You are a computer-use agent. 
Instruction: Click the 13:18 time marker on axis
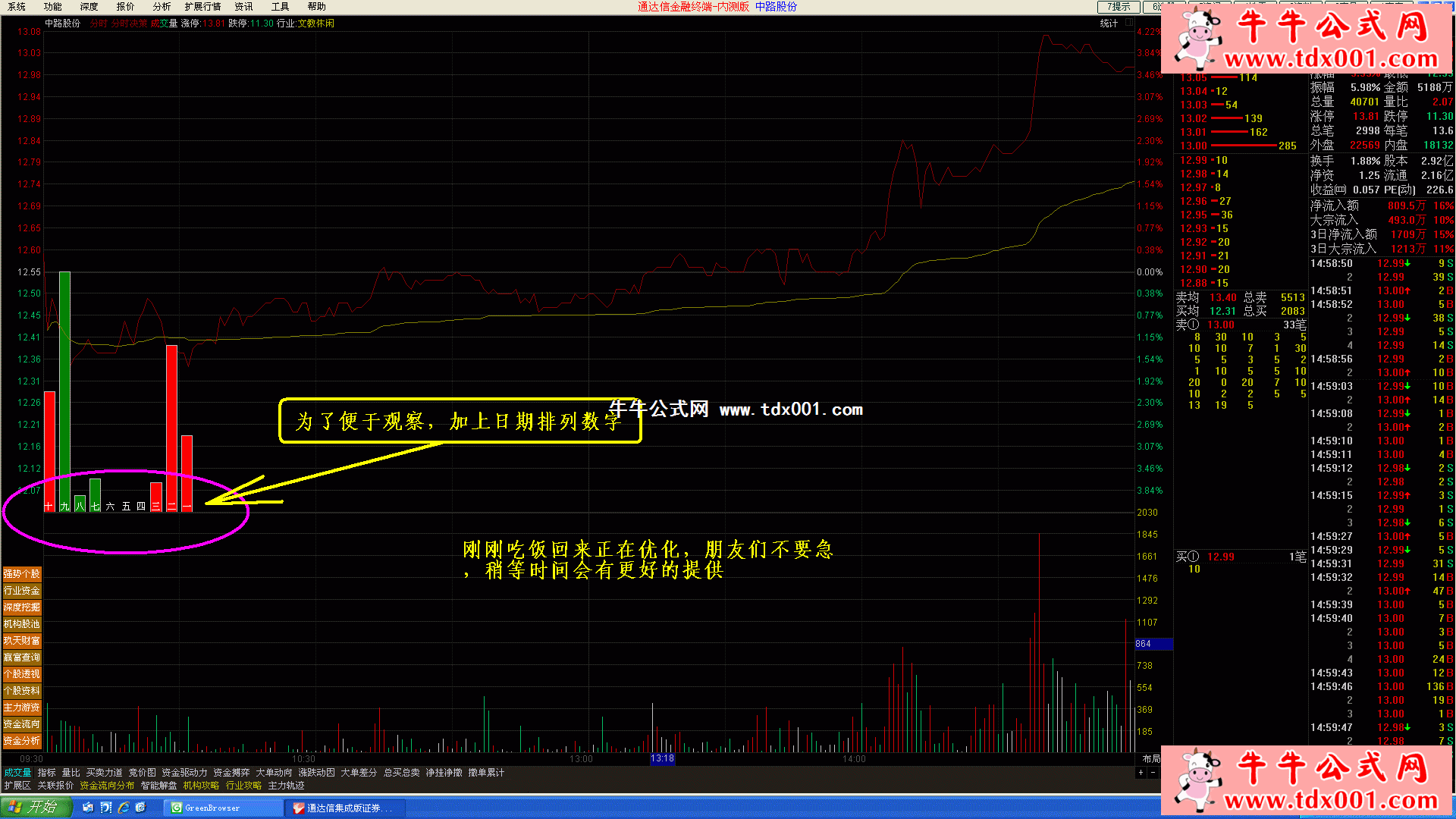pos(662,758)
